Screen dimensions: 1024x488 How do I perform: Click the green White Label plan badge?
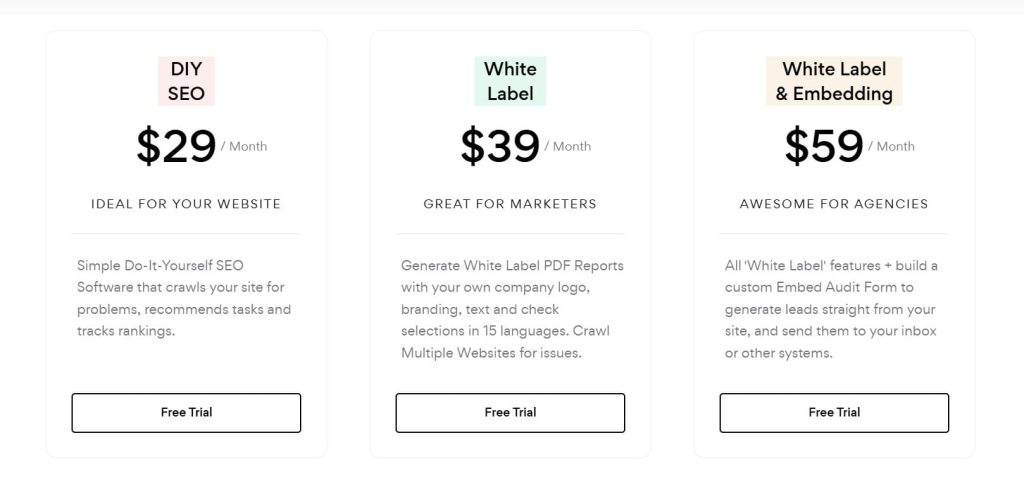click(510, 81)
